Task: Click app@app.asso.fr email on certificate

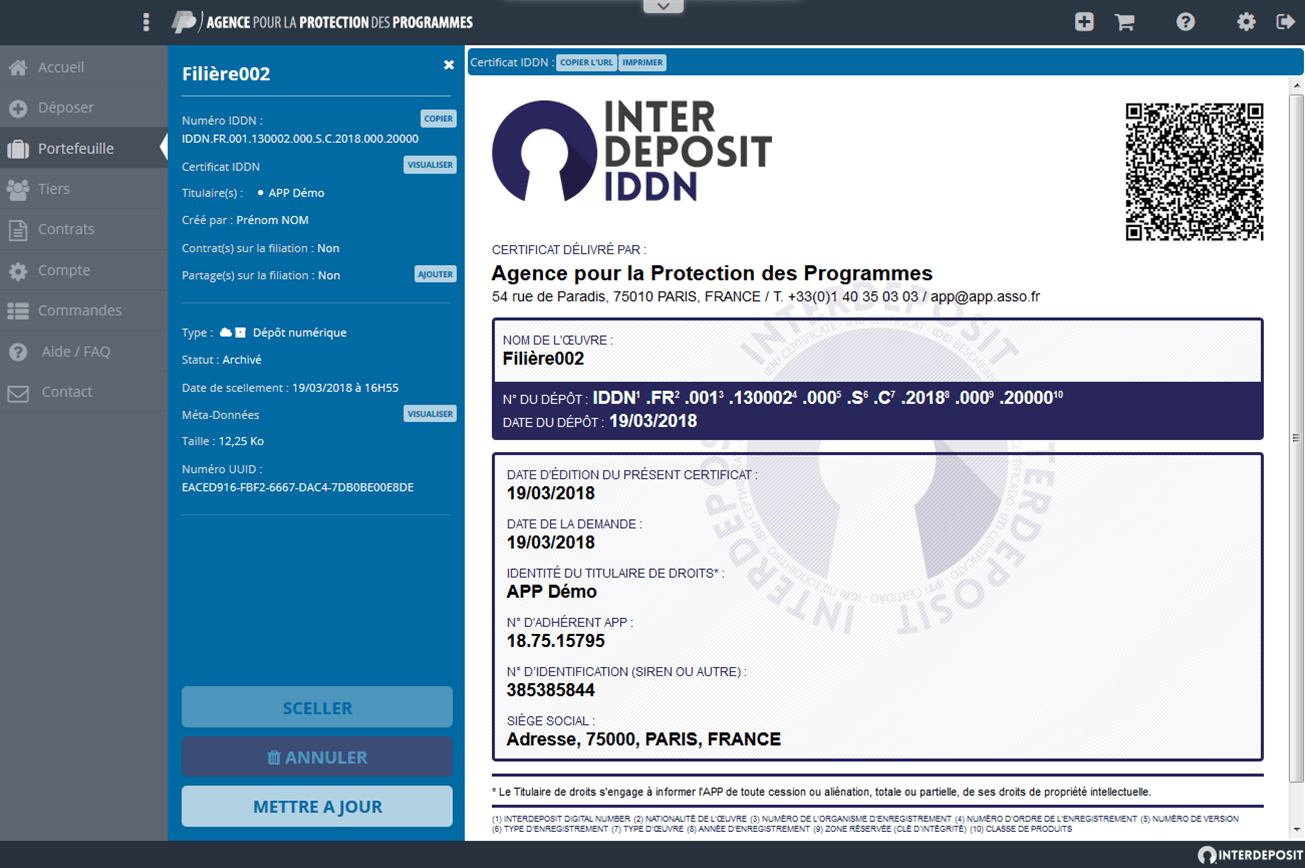Action: [985, 297]
